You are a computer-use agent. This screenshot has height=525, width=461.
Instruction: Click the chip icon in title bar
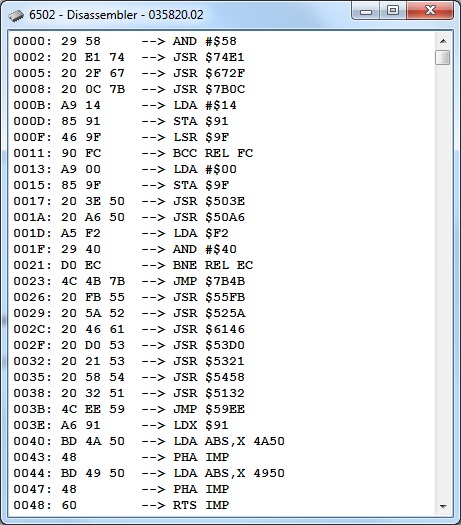click(16, 15)
